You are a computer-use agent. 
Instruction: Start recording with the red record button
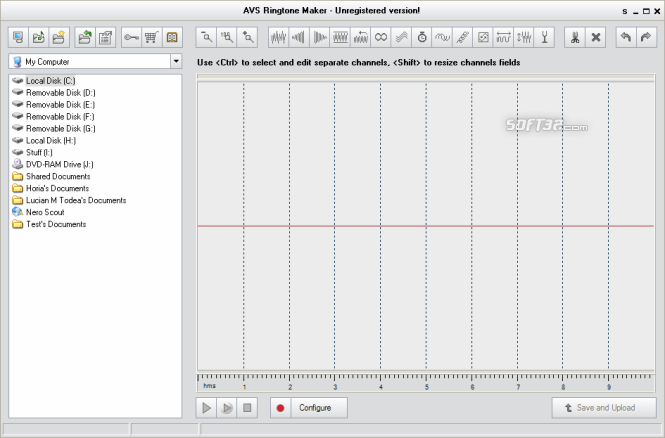coord(280,408)
